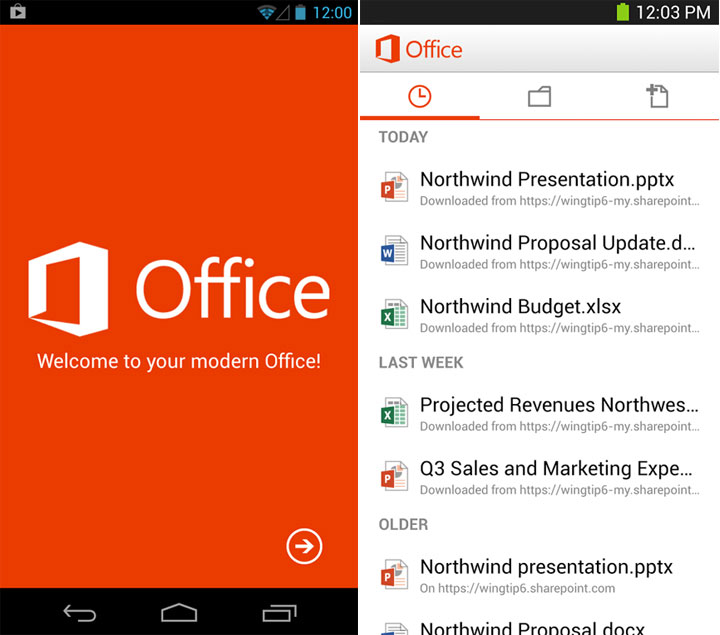Tap the Wi-Fi status icon

[266, 12]
